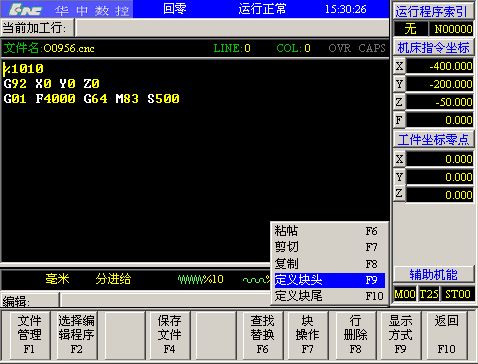This screenshot has height=364, width=478.
Task: Click the %1010 program header line
Action: pyautogui.click(x=23, y=69)
